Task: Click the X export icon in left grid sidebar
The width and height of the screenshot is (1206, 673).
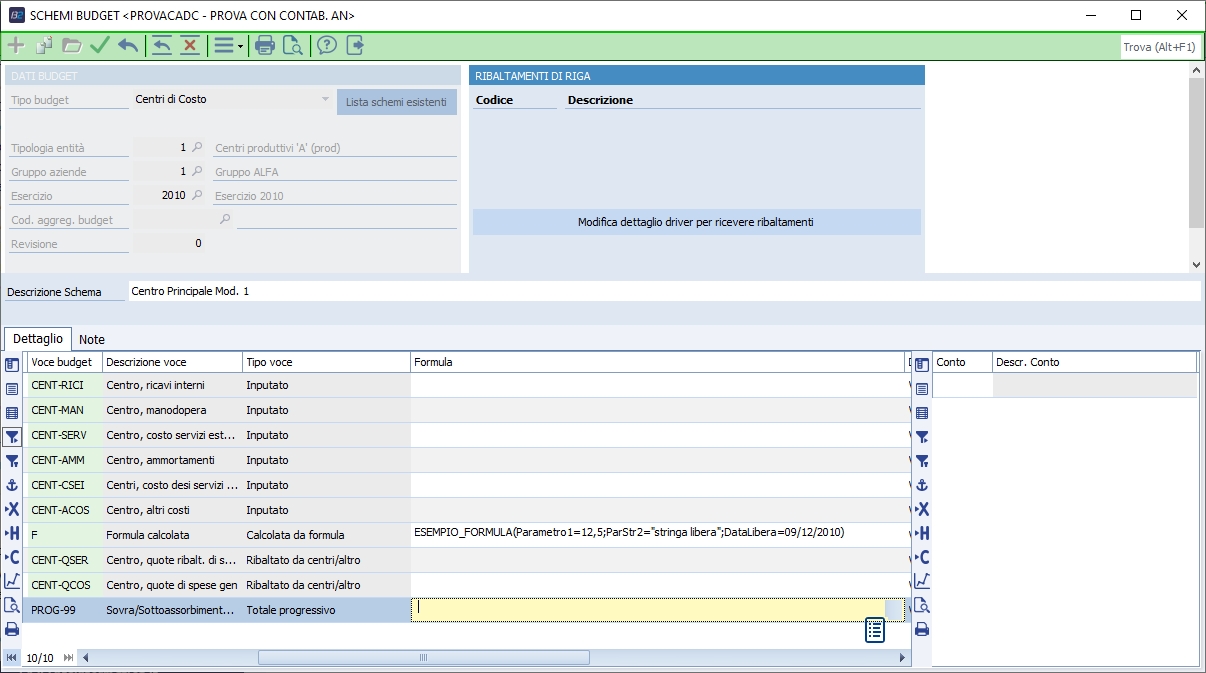Action: pos(12,509)
